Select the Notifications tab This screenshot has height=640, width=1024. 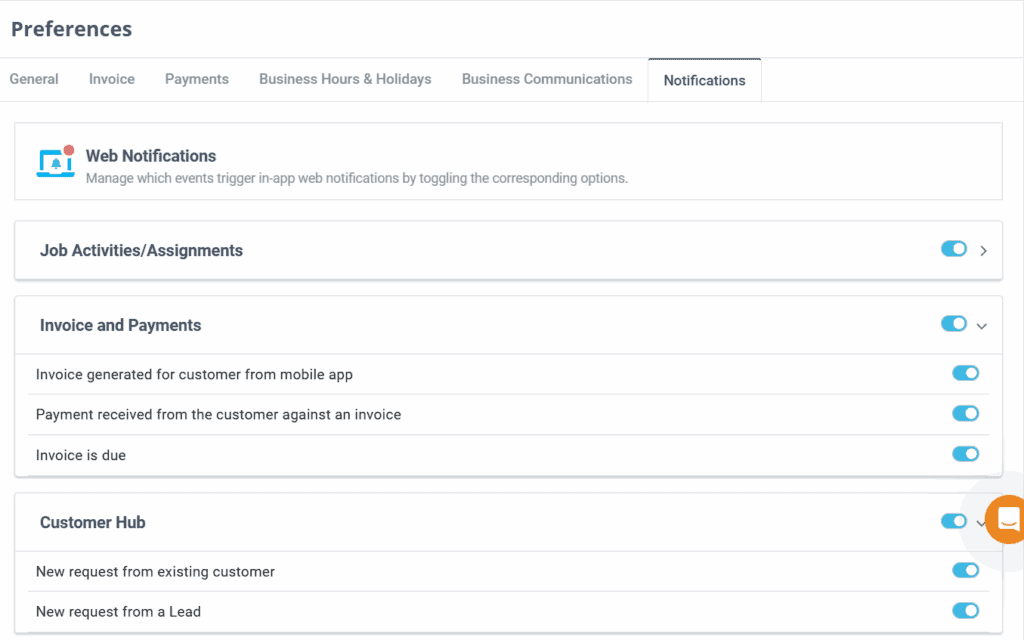704,80
